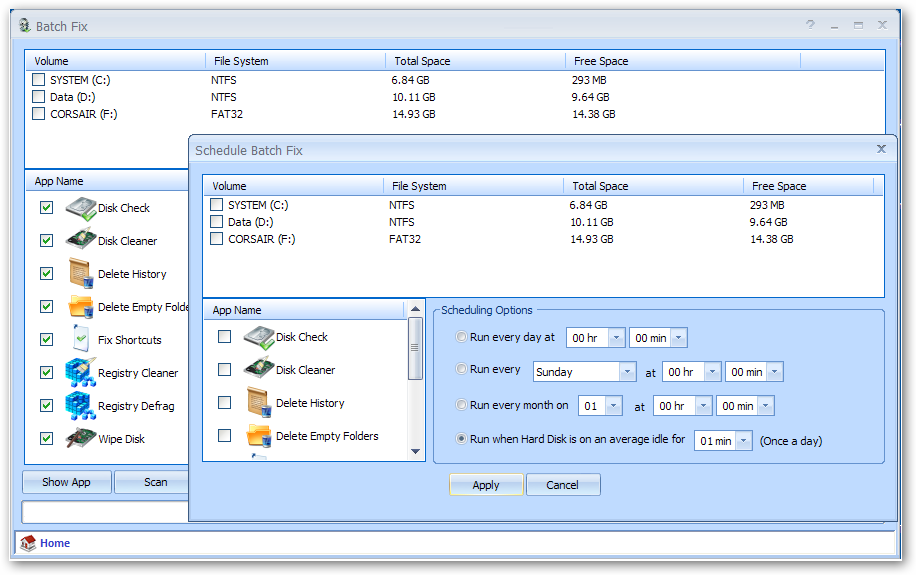Check SYSTEM (C:) in Batch Fix window
This screenshot has height=575, width=916.
click(x=38, y=79)
